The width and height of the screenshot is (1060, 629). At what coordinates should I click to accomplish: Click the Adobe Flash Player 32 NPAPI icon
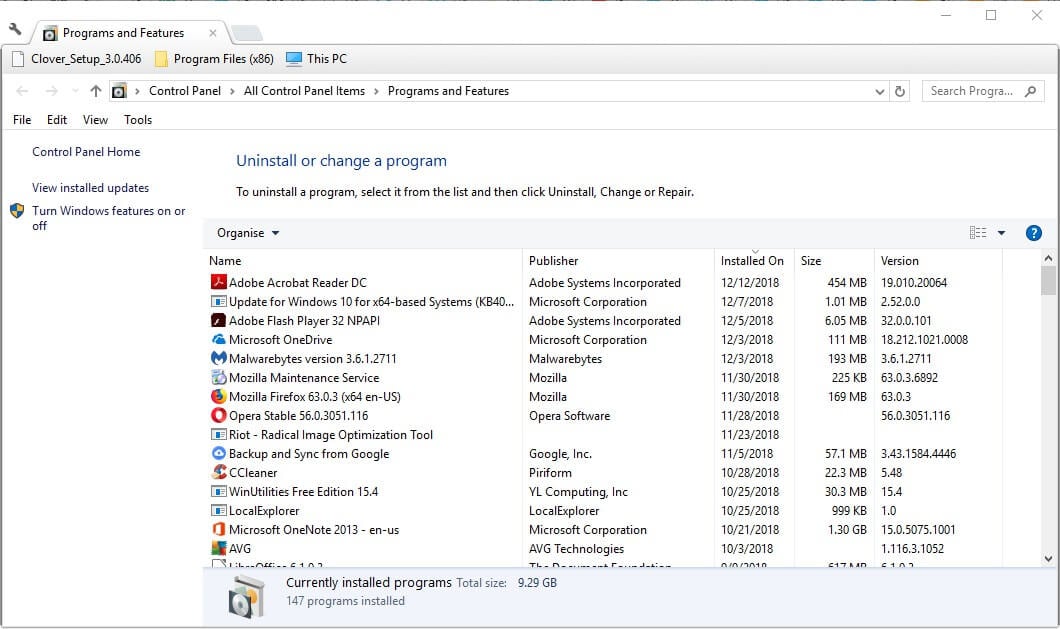point(218,320)
